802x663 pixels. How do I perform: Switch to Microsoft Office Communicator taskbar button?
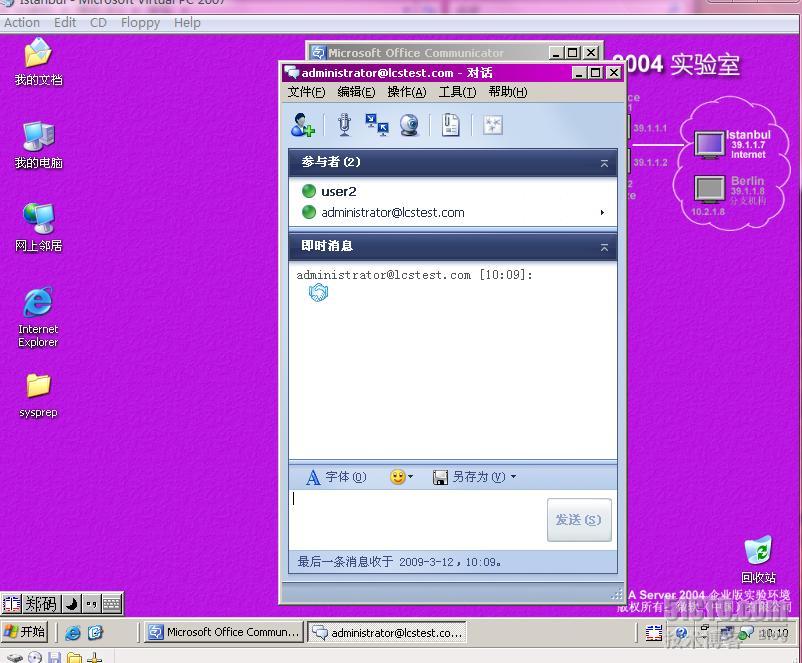tap(224, 632)
